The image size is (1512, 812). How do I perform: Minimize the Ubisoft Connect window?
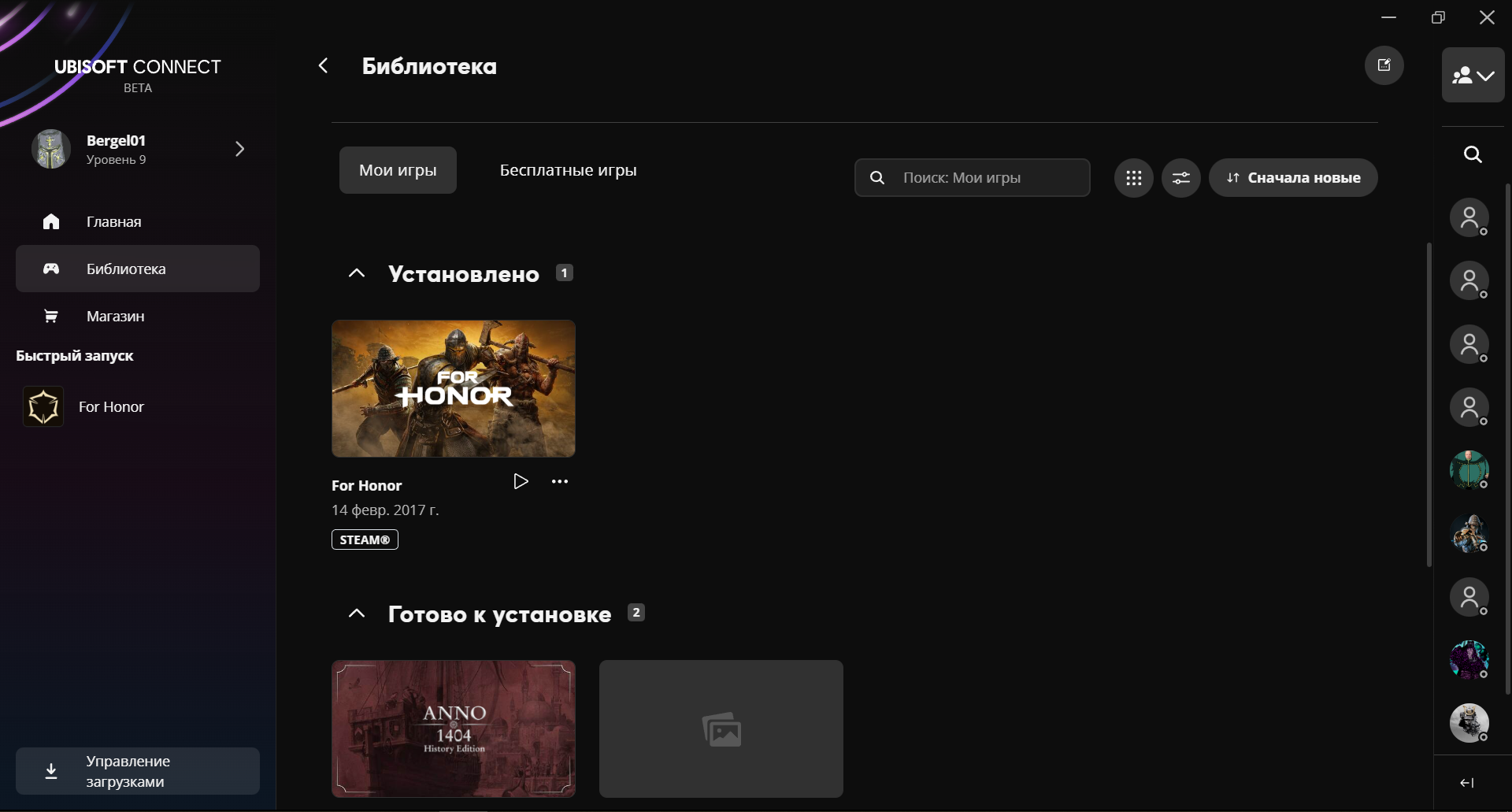click(x=1389, y=17)
